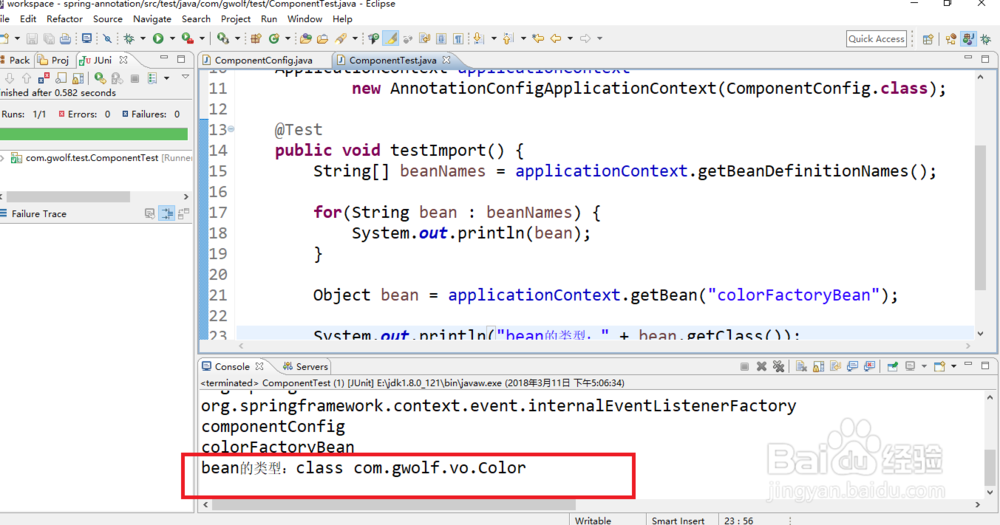The height and width of the screenshot is (525, 1000).
Task: Open the Navigate menu
Action: 152,19
